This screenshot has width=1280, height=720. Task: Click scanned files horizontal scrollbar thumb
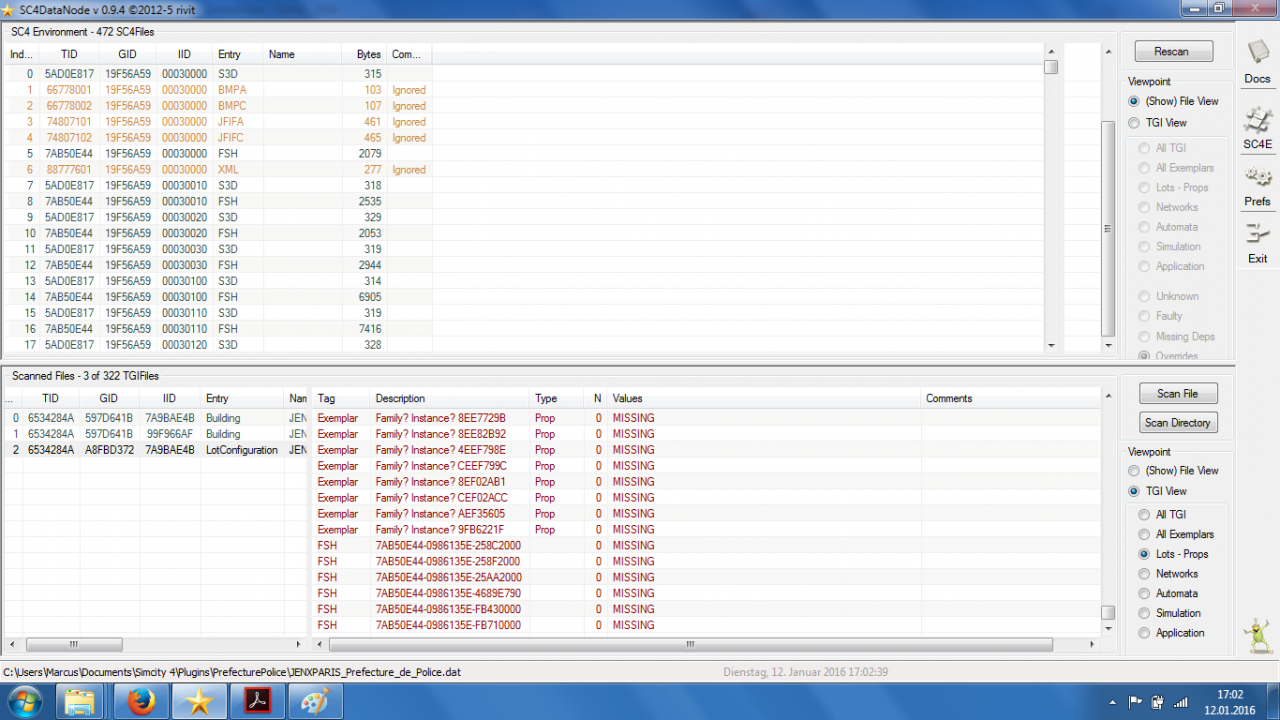pos(74,645)
